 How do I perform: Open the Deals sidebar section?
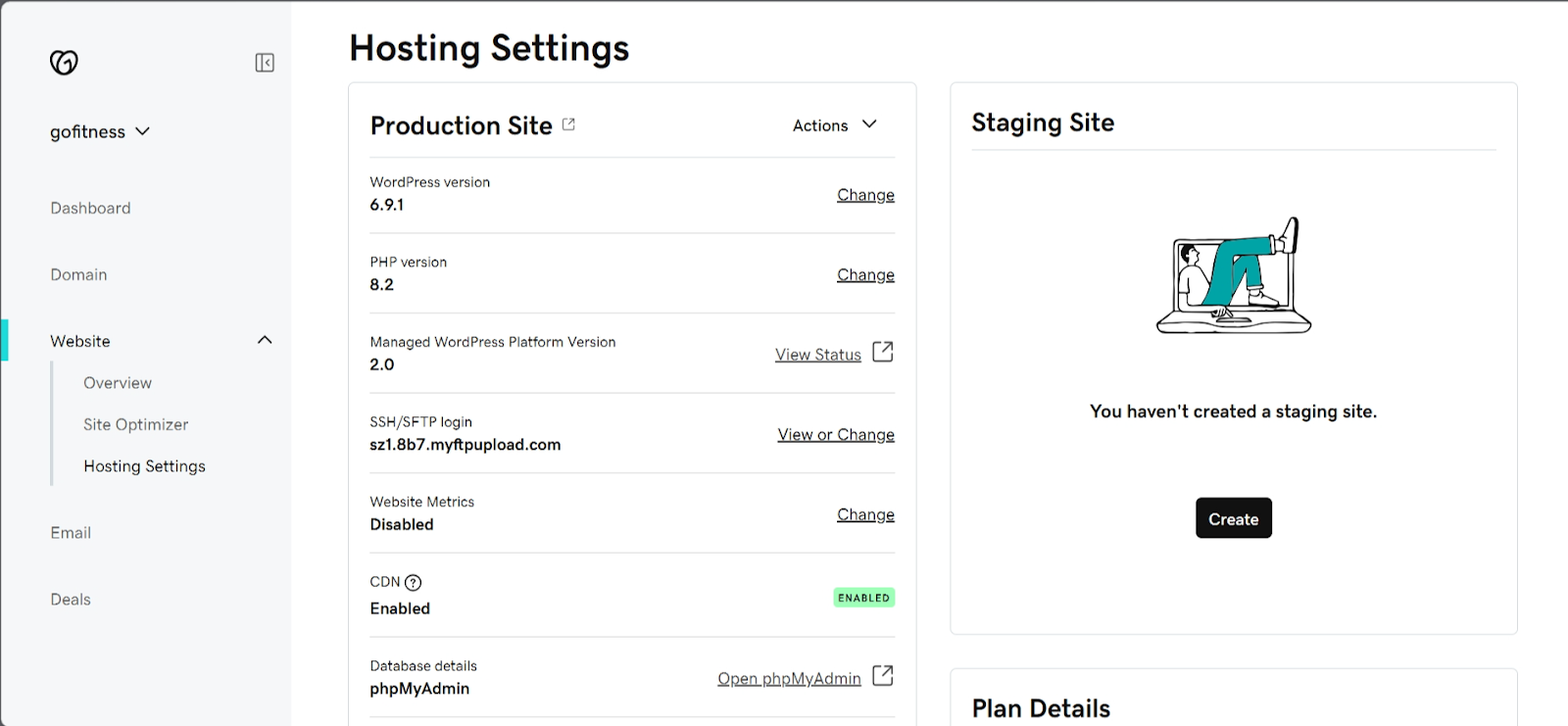(71, 600)
